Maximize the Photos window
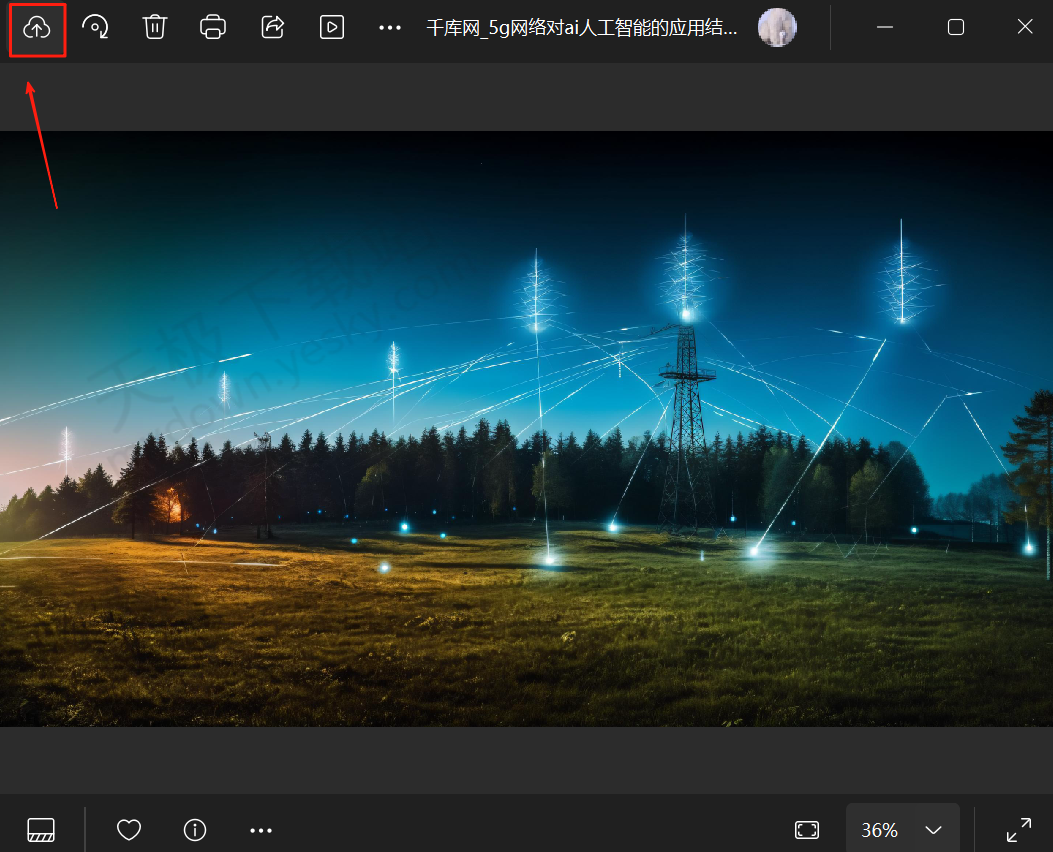Image resolution: width=1053 pixels, height=852 pixels. (956, 27)
